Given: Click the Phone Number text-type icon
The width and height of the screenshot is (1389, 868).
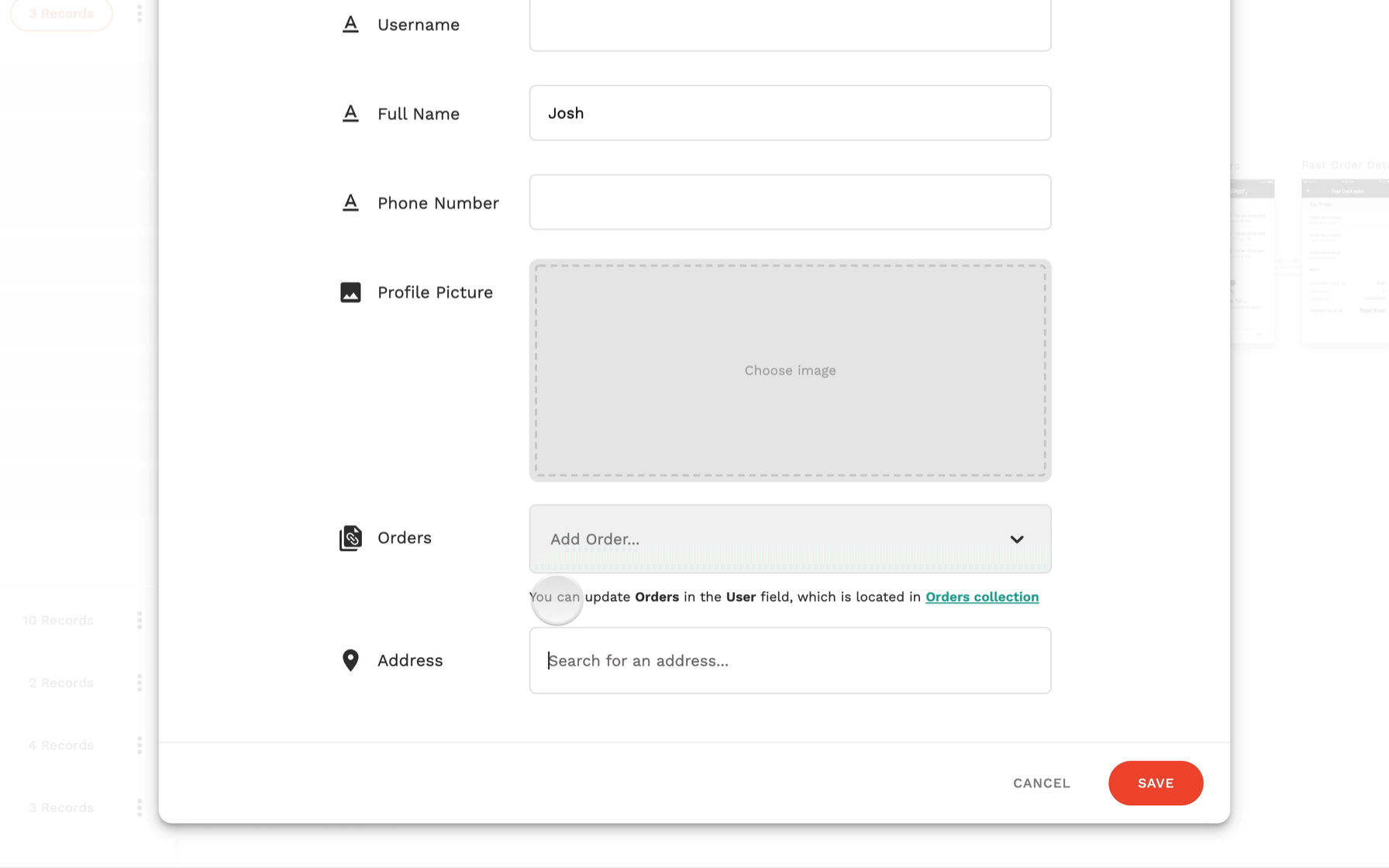Looking at the screenshot, I should [350, 203].
